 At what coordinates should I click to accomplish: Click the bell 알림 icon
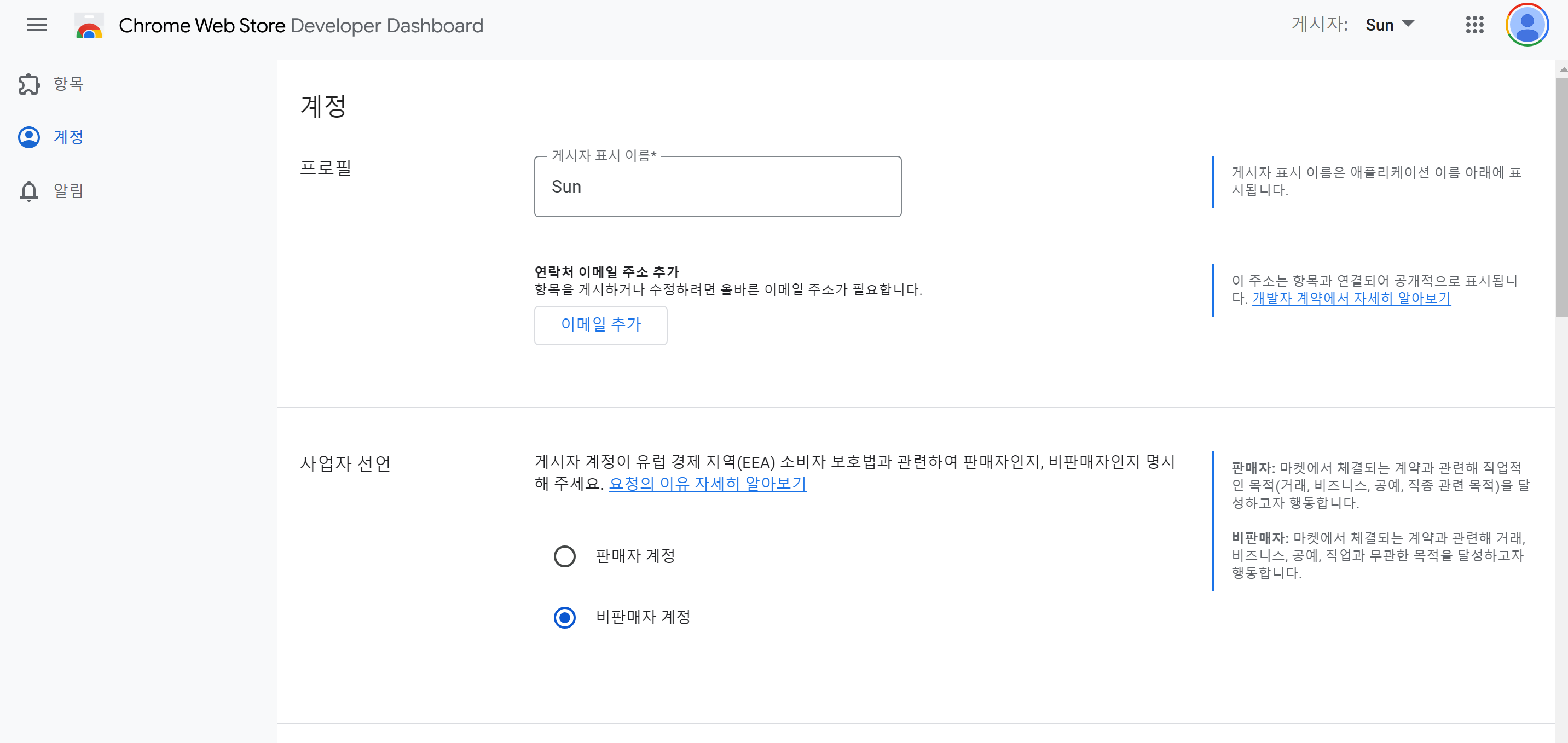pos(28,191)
